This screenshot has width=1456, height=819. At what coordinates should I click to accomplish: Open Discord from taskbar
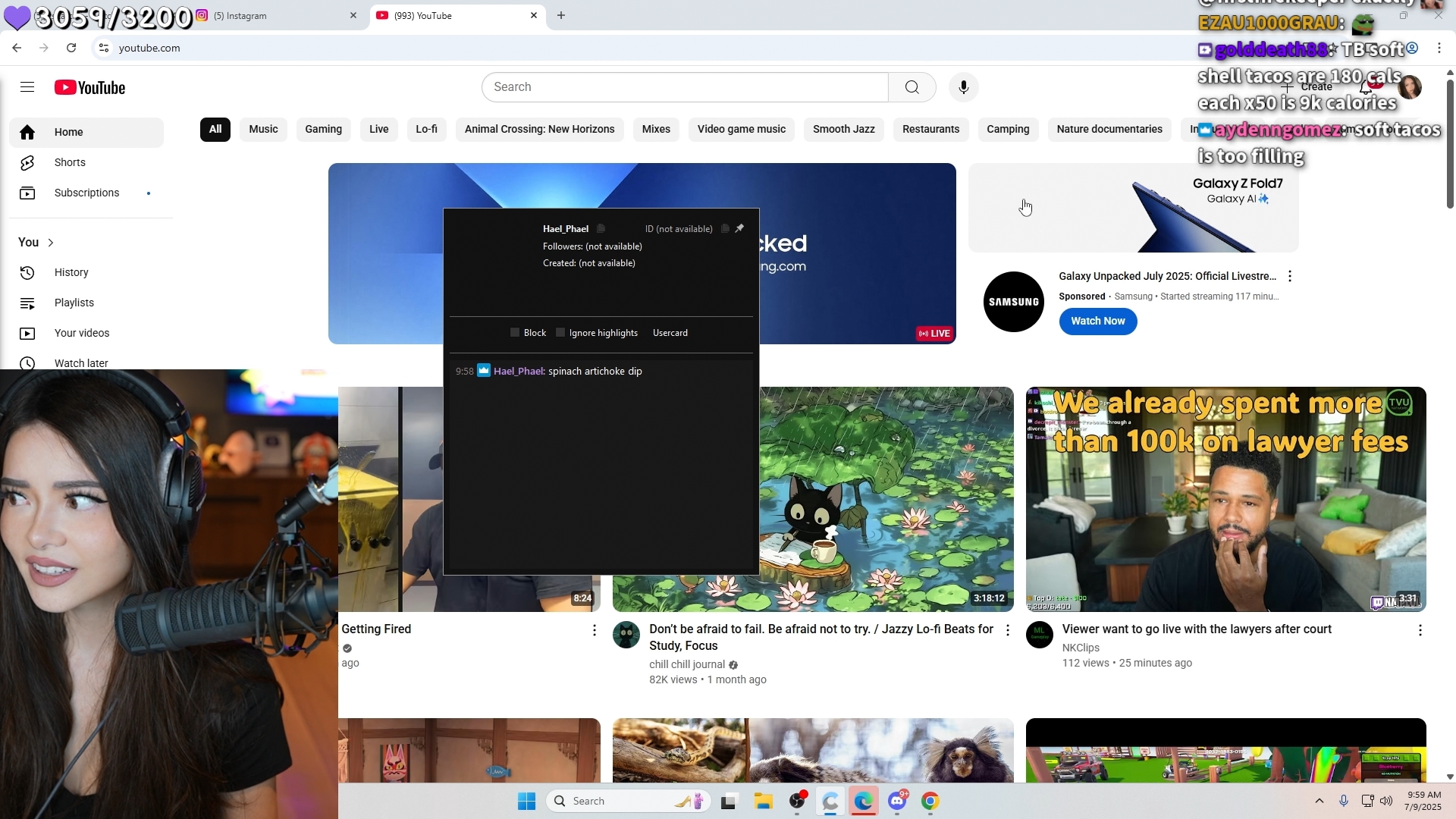coord(898,801)
